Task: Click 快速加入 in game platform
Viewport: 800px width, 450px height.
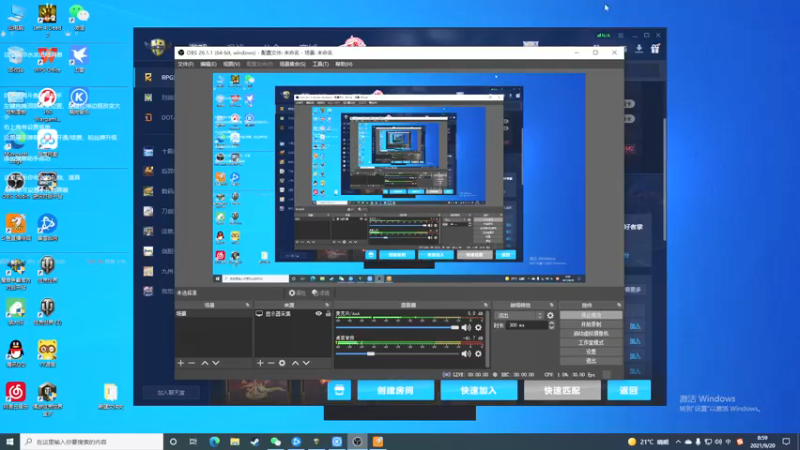Action: click(479, 390)
